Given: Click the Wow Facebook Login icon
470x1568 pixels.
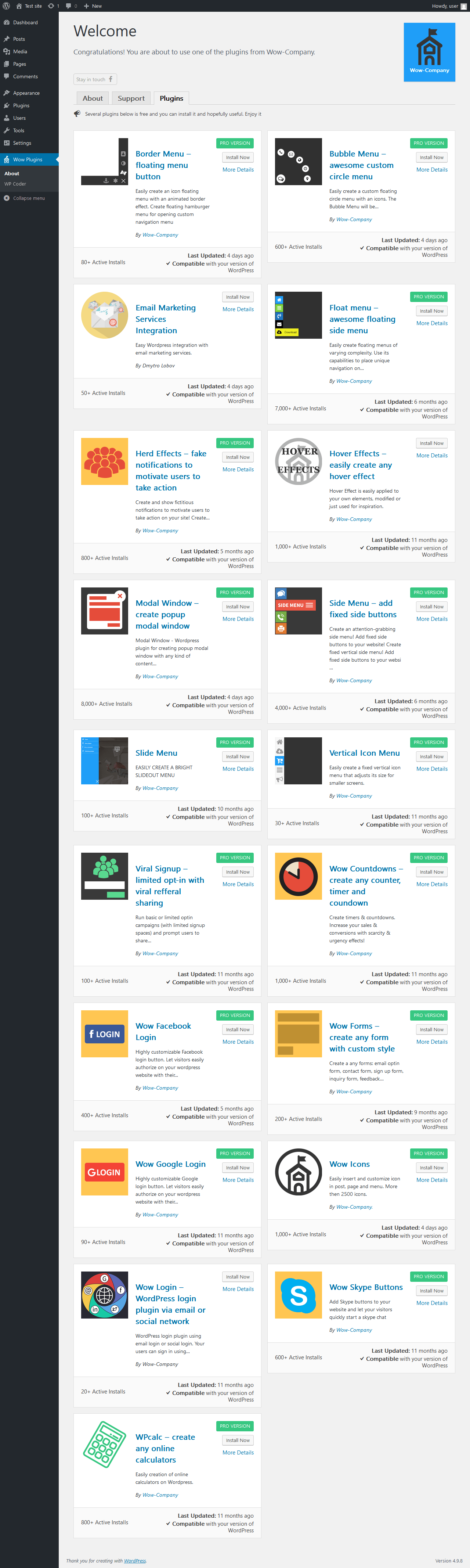Looking at the screenshot, I should 105,1034.
